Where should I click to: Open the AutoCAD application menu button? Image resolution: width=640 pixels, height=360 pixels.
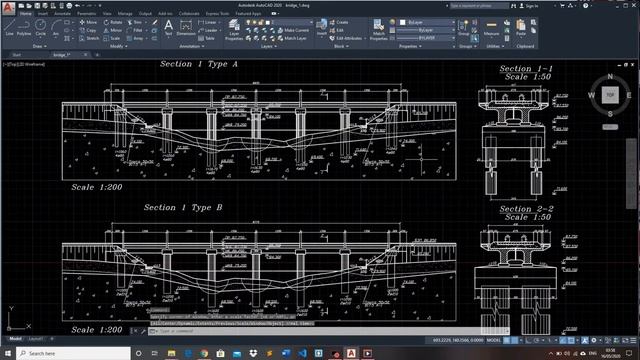point(8,8)
